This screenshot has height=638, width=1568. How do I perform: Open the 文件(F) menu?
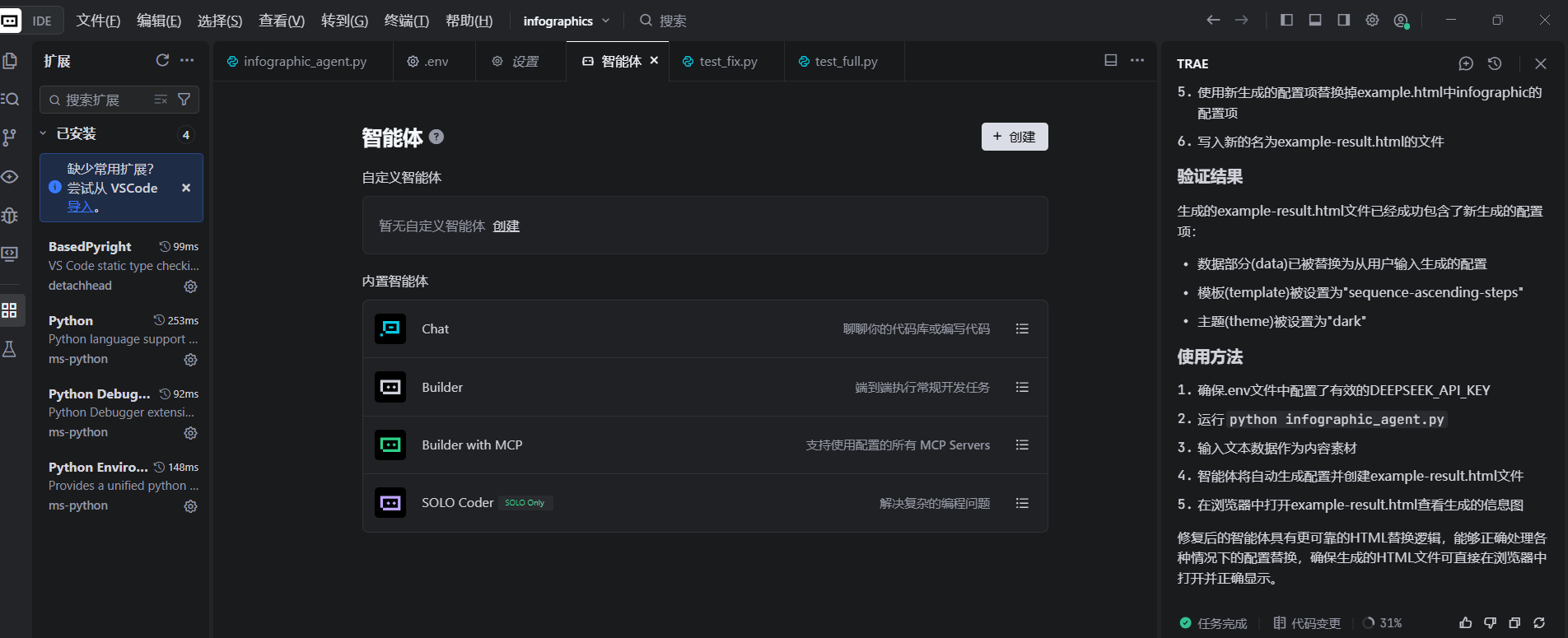pos(98,21)
